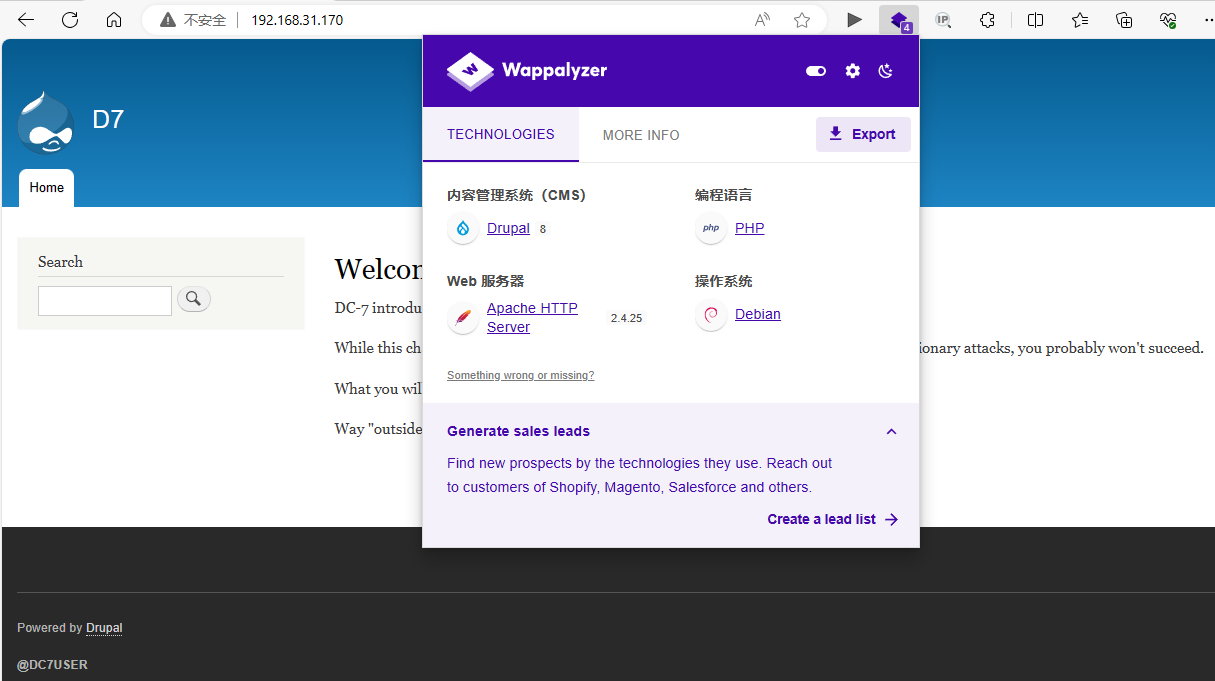Click Create a lead list link

833,519
